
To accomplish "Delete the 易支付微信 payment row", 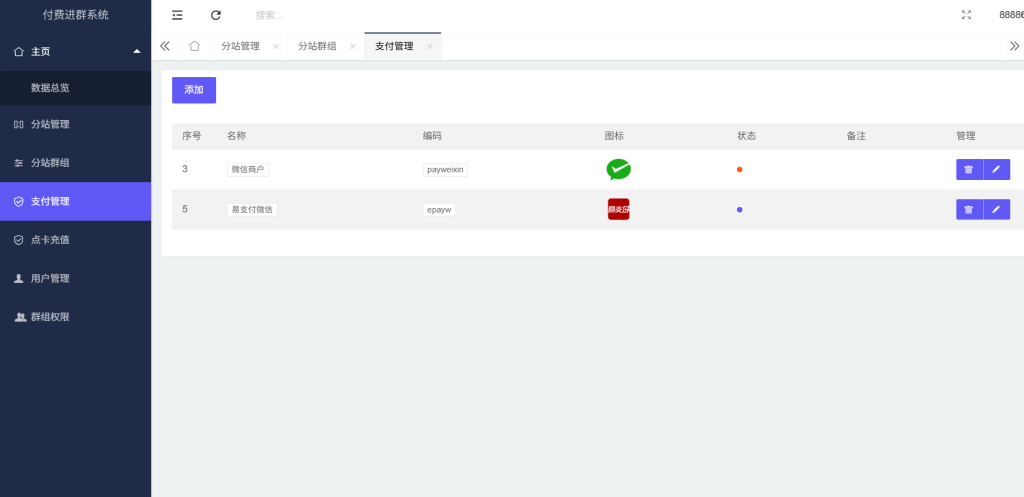I will tap(969, 209).
